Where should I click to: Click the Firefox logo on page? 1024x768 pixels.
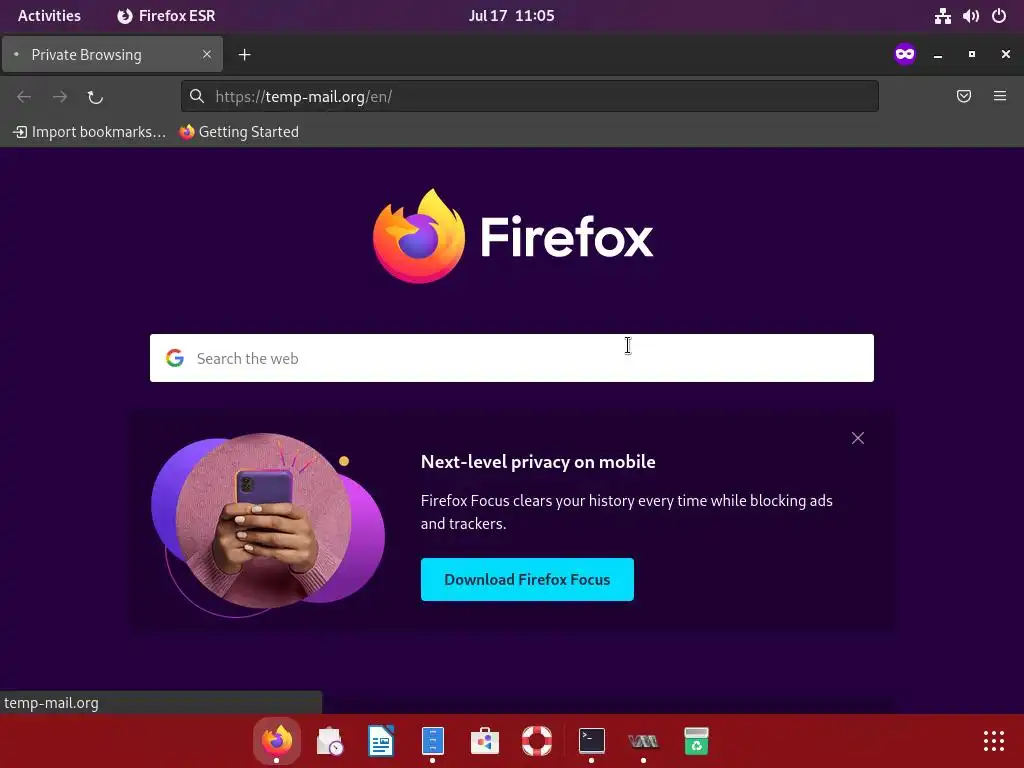(x=513, y=236)
